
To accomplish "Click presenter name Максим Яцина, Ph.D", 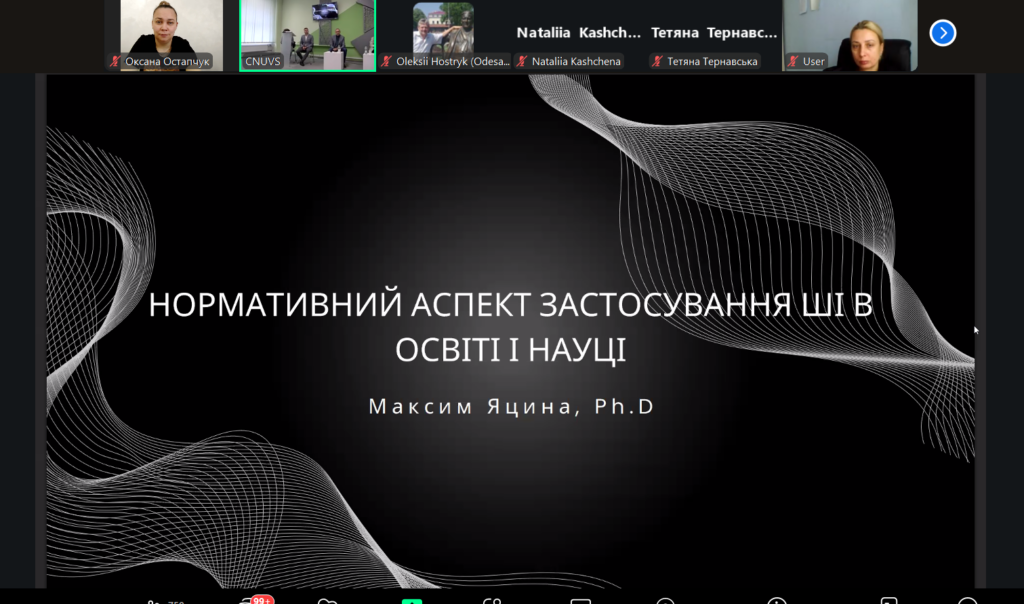I will [511, 407].
